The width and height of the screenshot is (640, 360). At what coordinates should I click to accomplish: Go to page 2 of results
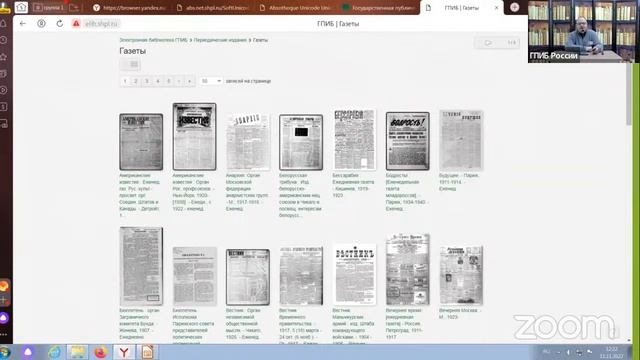pos(136,81)
